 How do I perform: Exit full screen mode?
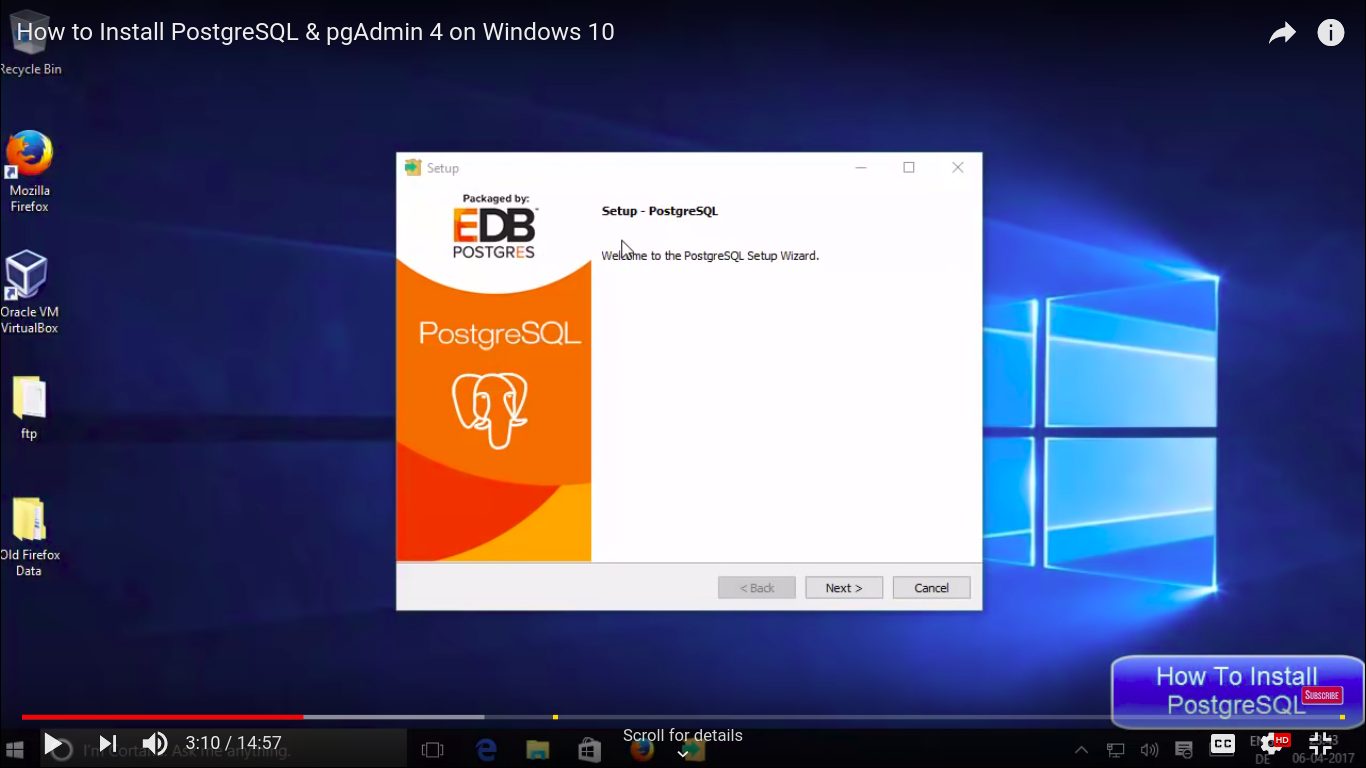point(1320,743)
